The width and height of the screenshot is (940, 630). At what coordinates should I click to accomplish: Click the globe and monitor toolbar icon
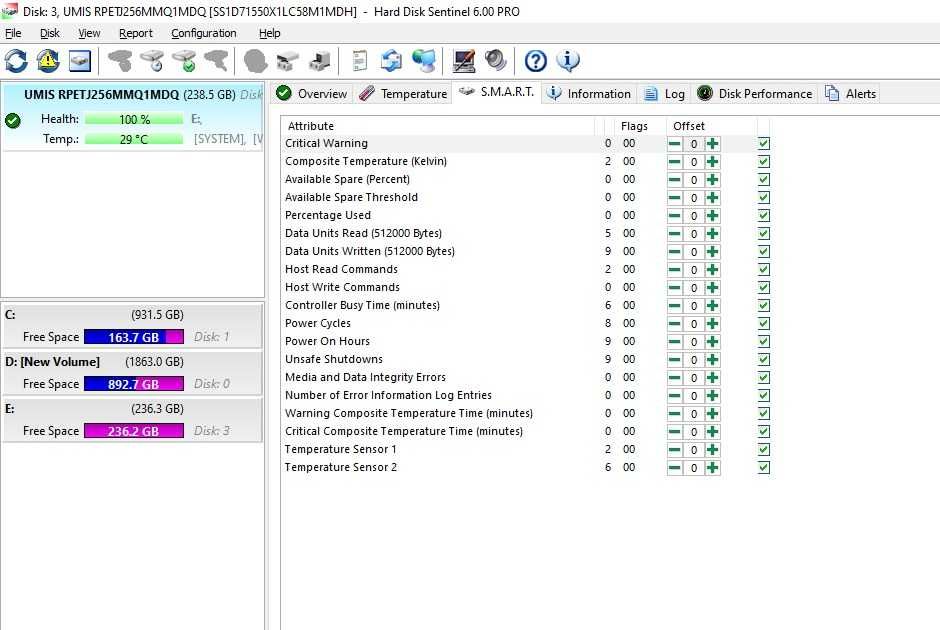424,61
